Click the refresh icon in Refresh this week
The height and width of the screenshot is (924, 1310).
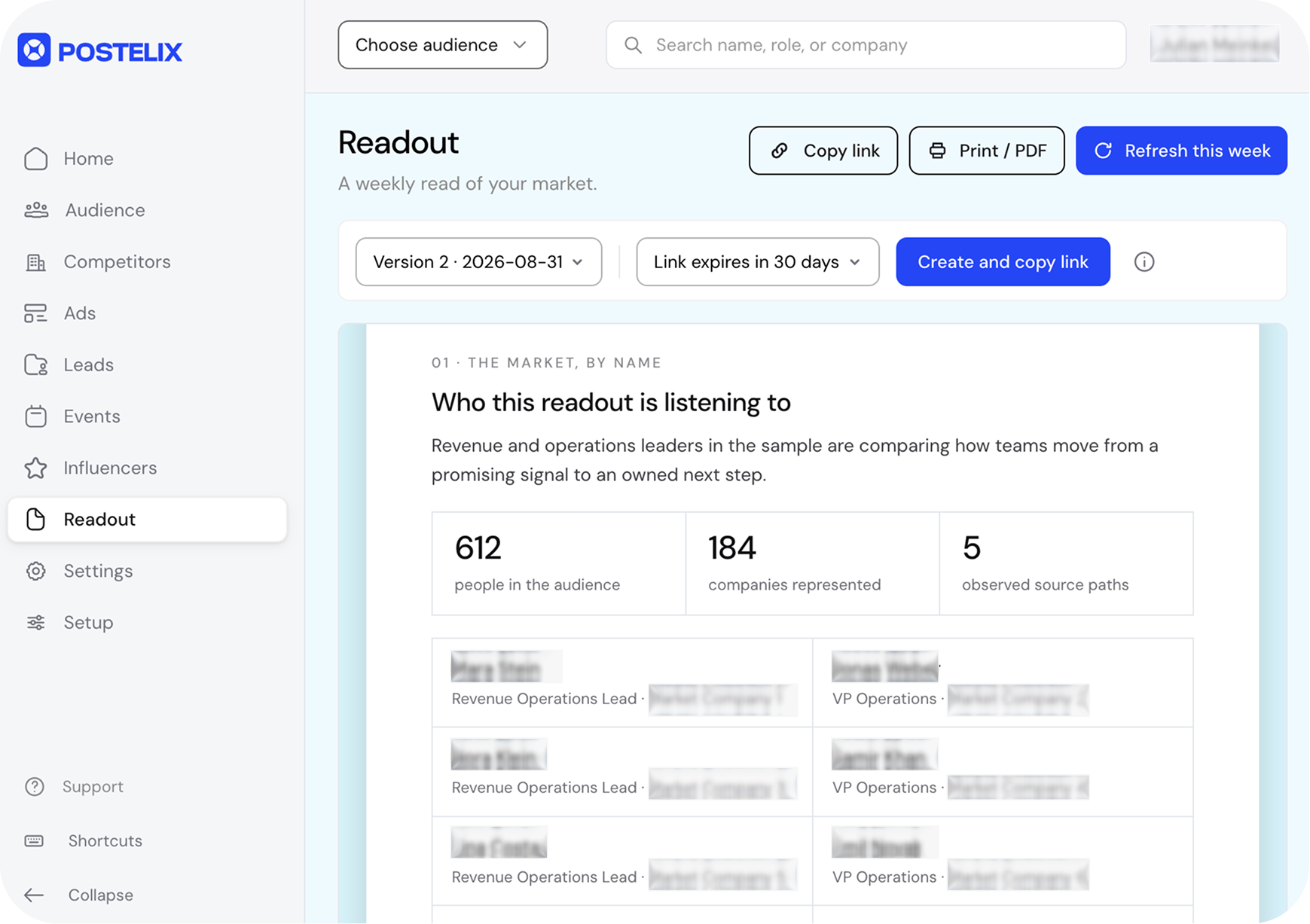[1104, 151]
